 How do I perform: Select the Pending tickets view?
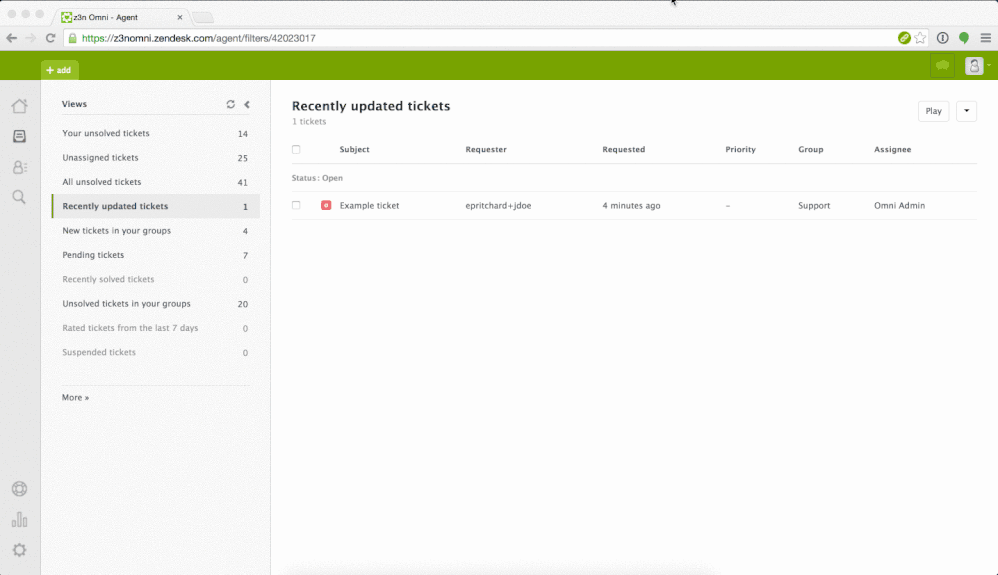tap(93, 255)
